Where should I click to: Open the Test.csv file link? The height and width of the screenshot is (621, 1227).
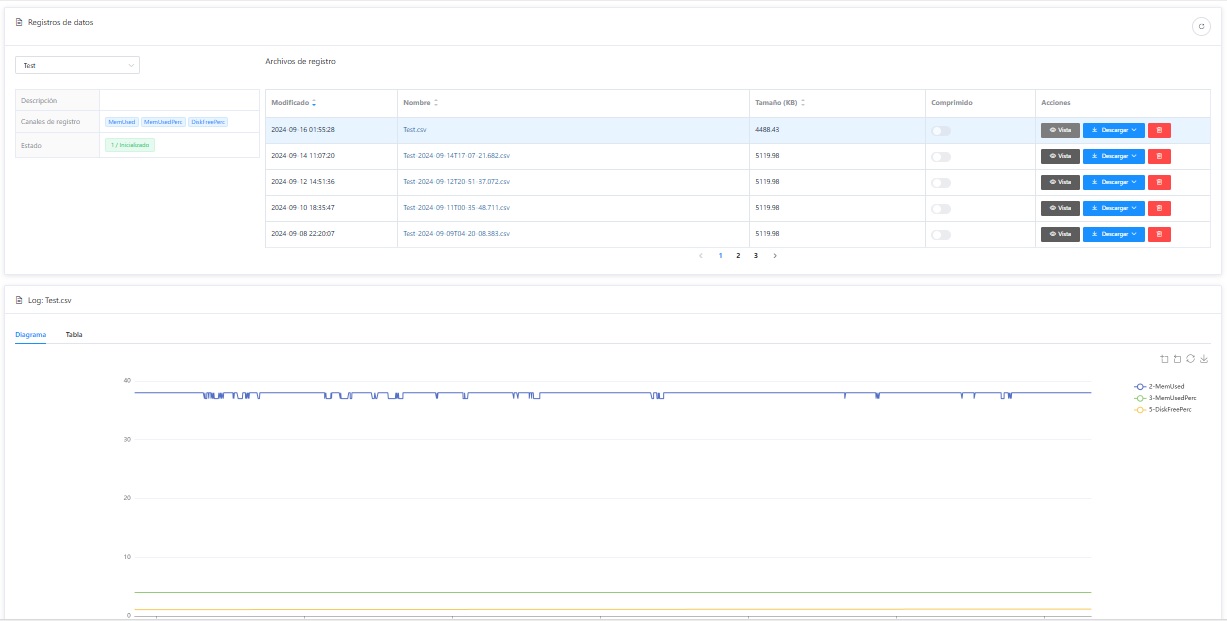414,130
